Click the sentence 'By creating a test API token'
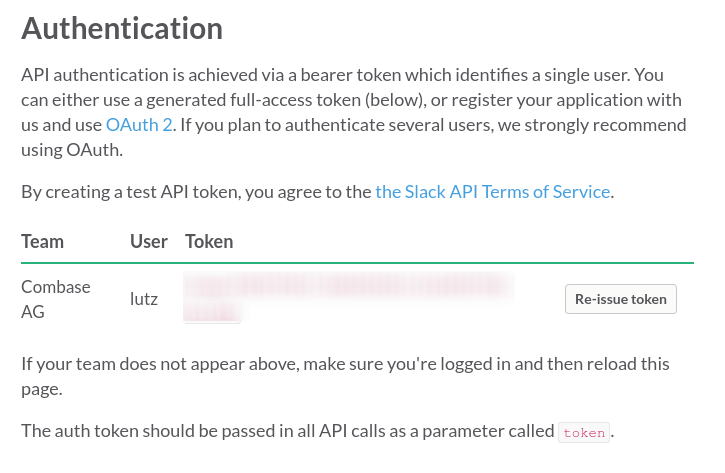The image size is (725, 473). pos(318,191)
